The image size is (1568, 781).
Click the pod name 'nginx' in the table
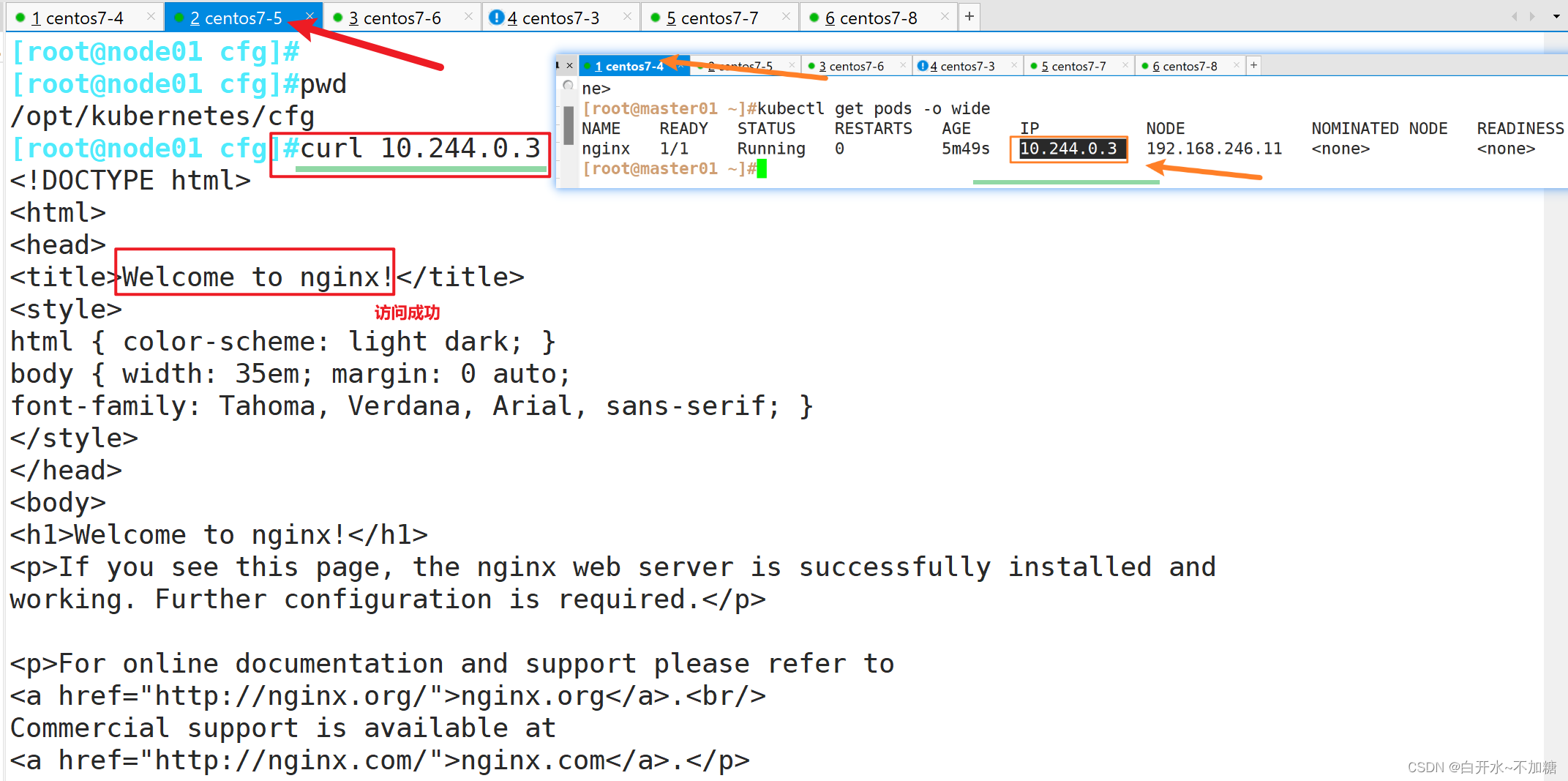[x=606, y=149]
